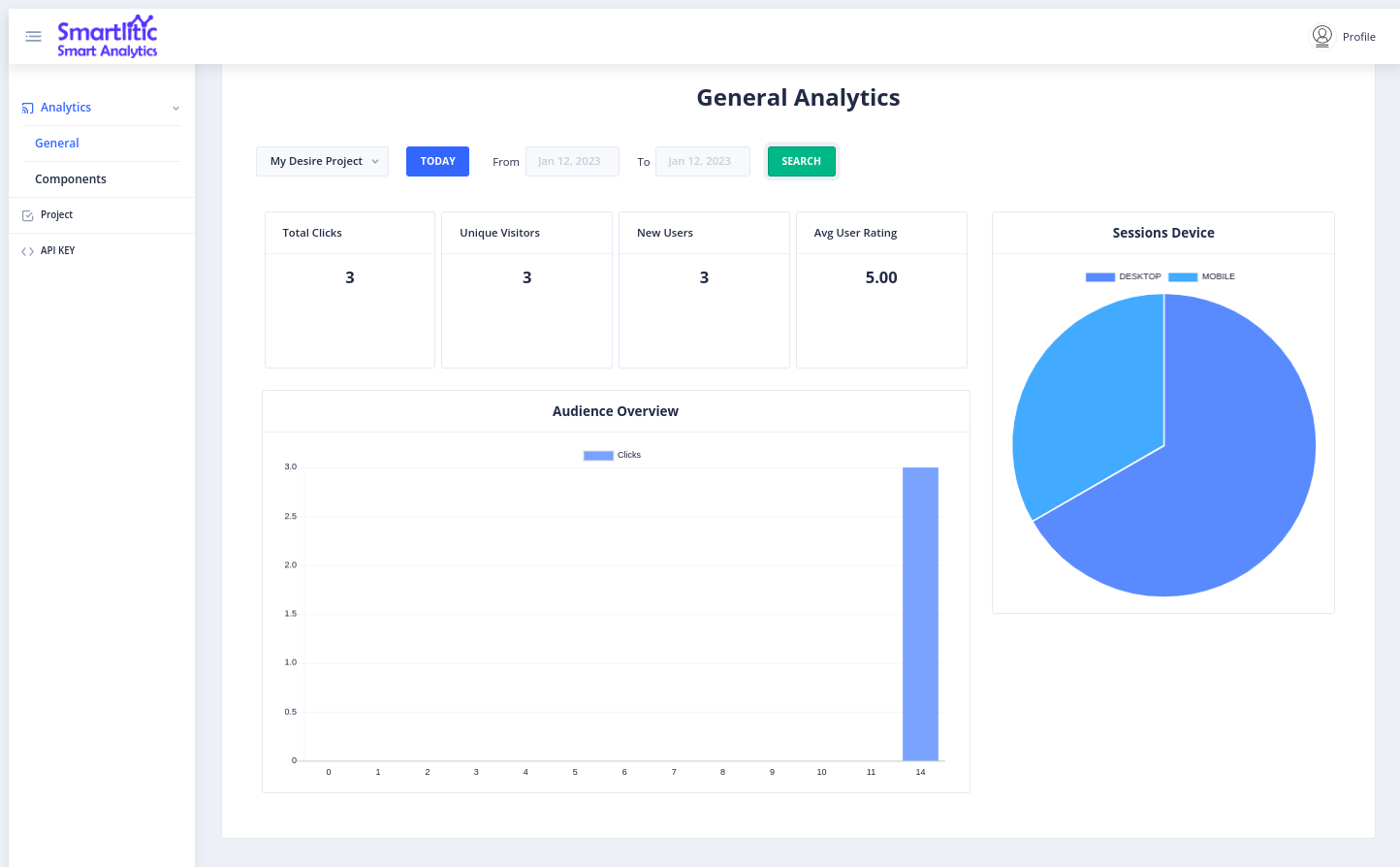Toggle the hamburger sidebar menu icon
This screenshot has height=867, width=1400.
(33, 37)
